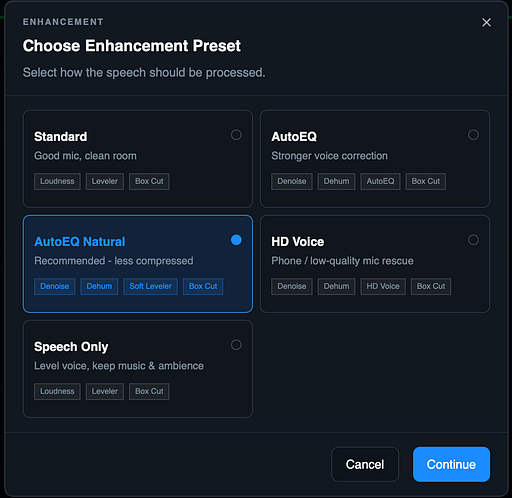This screenshot has height=498, width=512.
Task: Click the AutoEQ tag chip
Action: pos(380,181)
